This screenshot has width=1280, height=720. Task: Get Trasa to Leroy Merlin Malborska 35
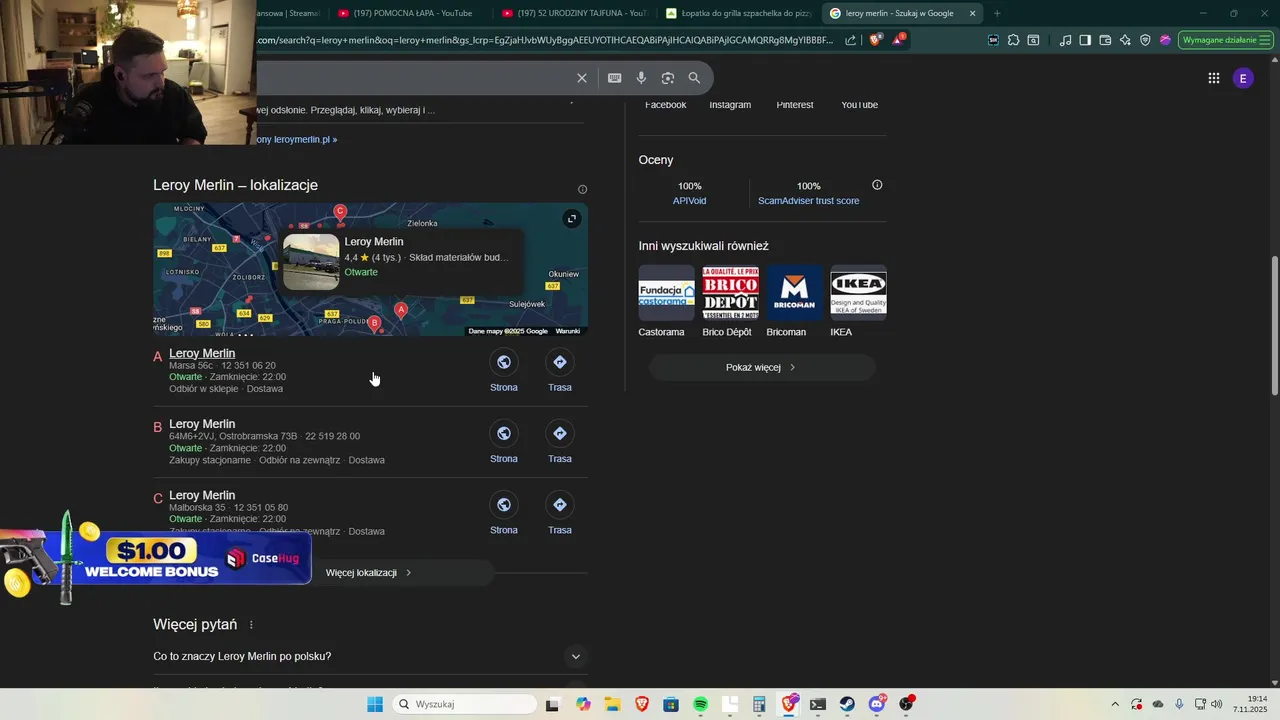[x=560, y=513]
